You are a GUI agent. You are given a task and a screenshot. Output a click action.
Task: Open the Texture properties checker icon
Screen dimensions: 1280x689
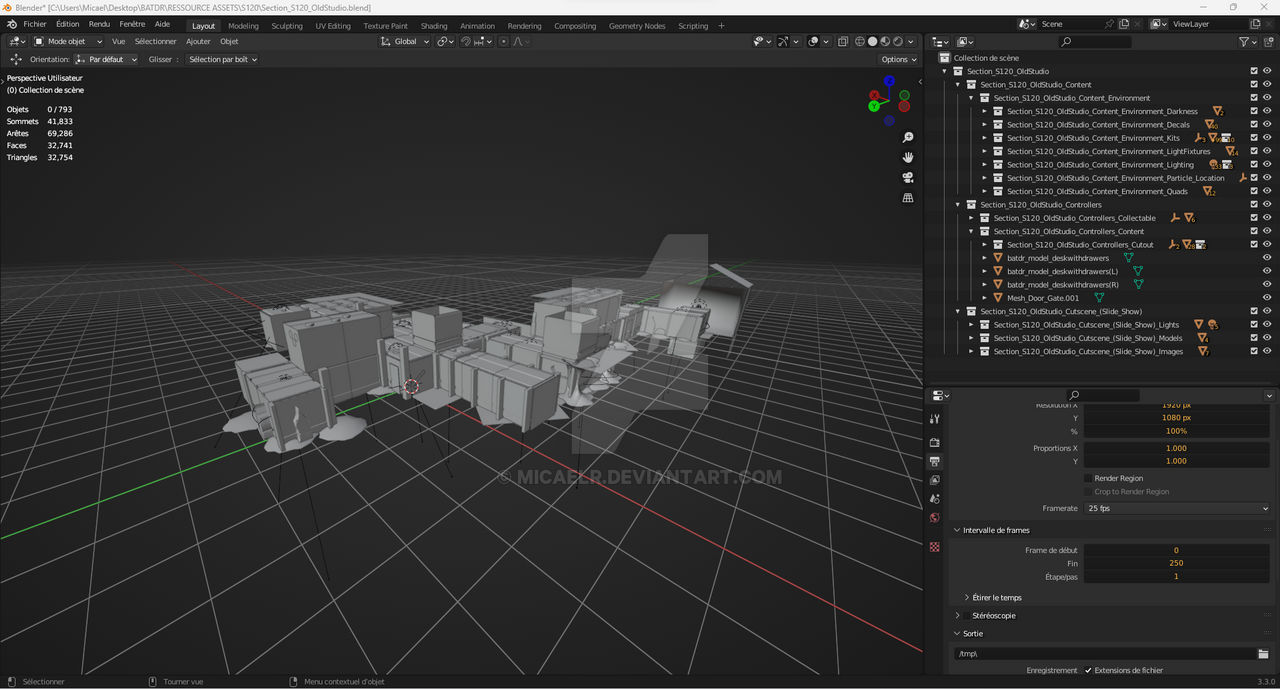(934, 547)
